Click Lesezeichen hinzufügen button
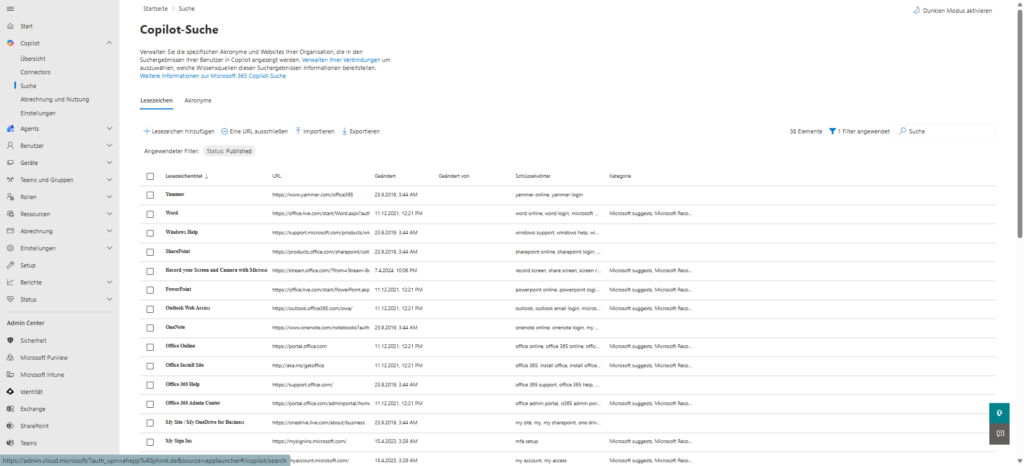The width and height of the screenshot is (1024, 466). click(179, 131)
